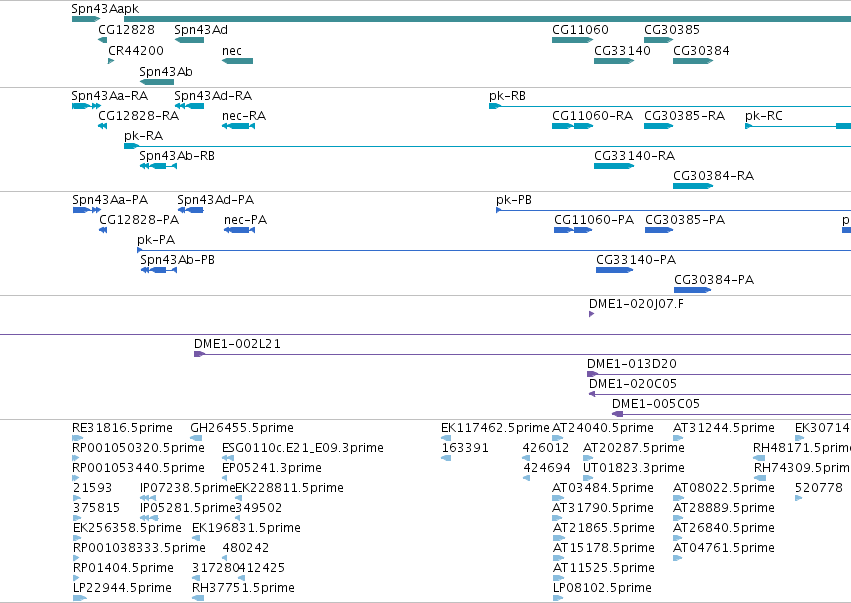Click the pk-RA transcript label
Image resolution: width=851 pixels, height=603 pixels.
coord(143,136)
